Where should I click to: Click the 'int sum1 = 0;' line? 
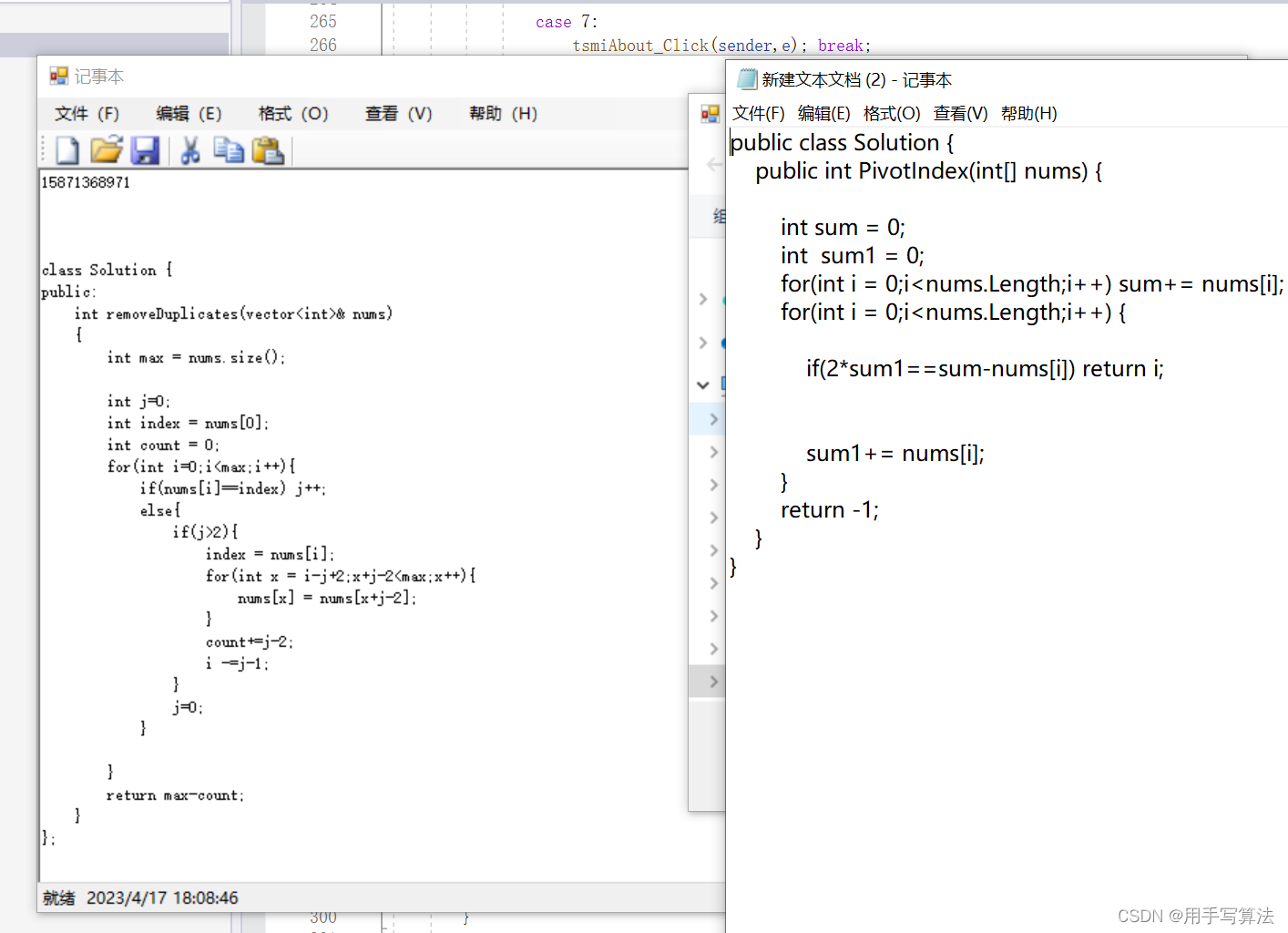click(853, 256)
